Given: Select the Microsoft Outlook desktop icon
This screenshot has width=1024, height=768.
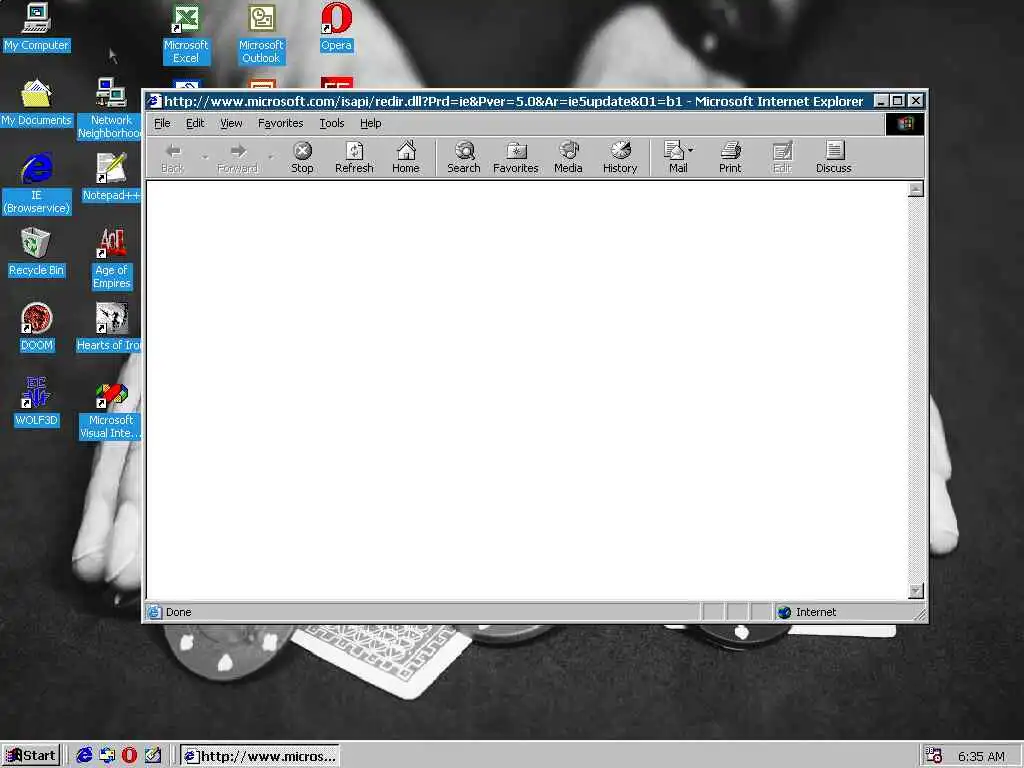Looking at the screenshot, I should coord(261,34).
